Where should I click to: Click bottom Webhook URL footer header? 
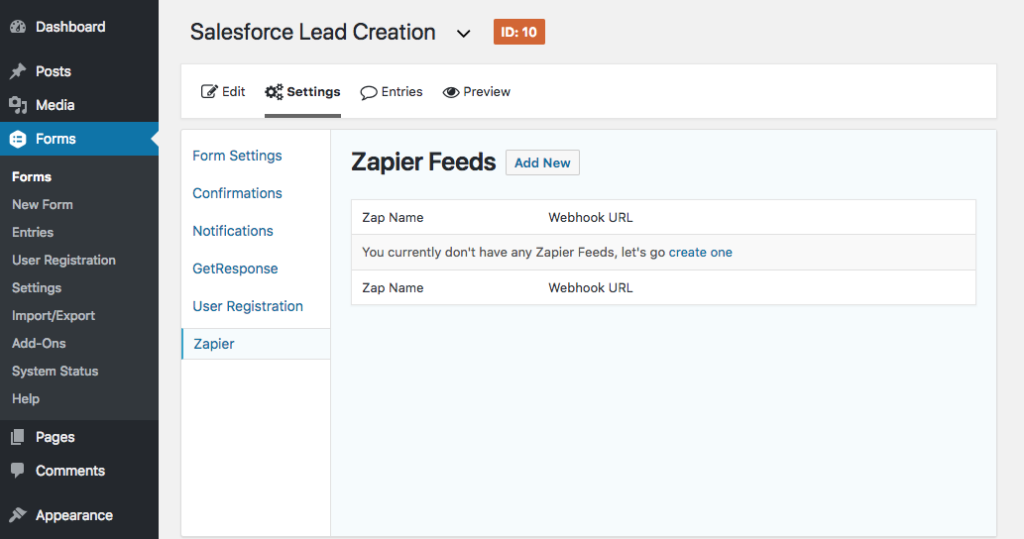[x=590, y=287]
